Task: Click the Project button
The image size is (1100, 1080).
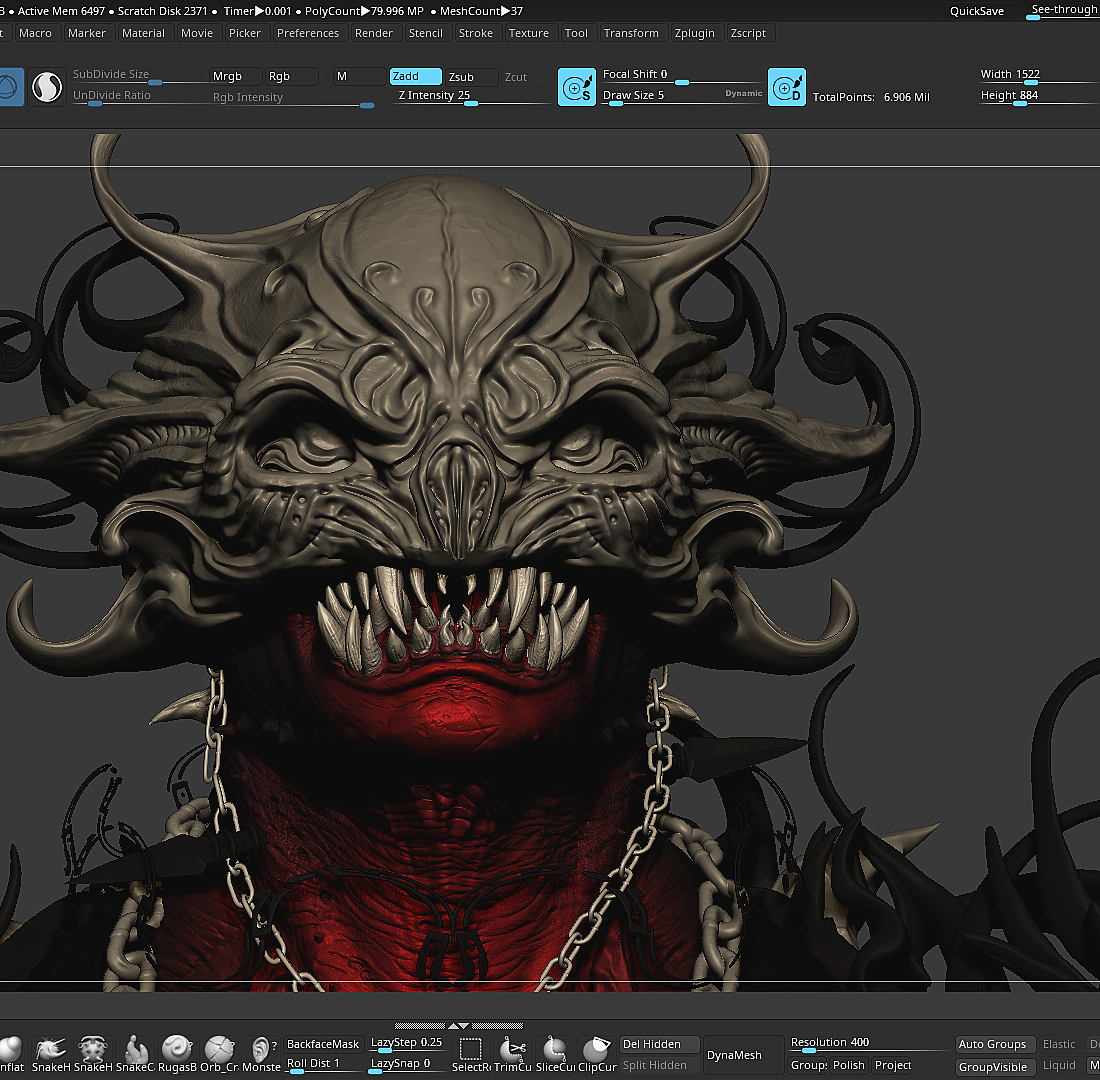Action: tap(892, 1065)
